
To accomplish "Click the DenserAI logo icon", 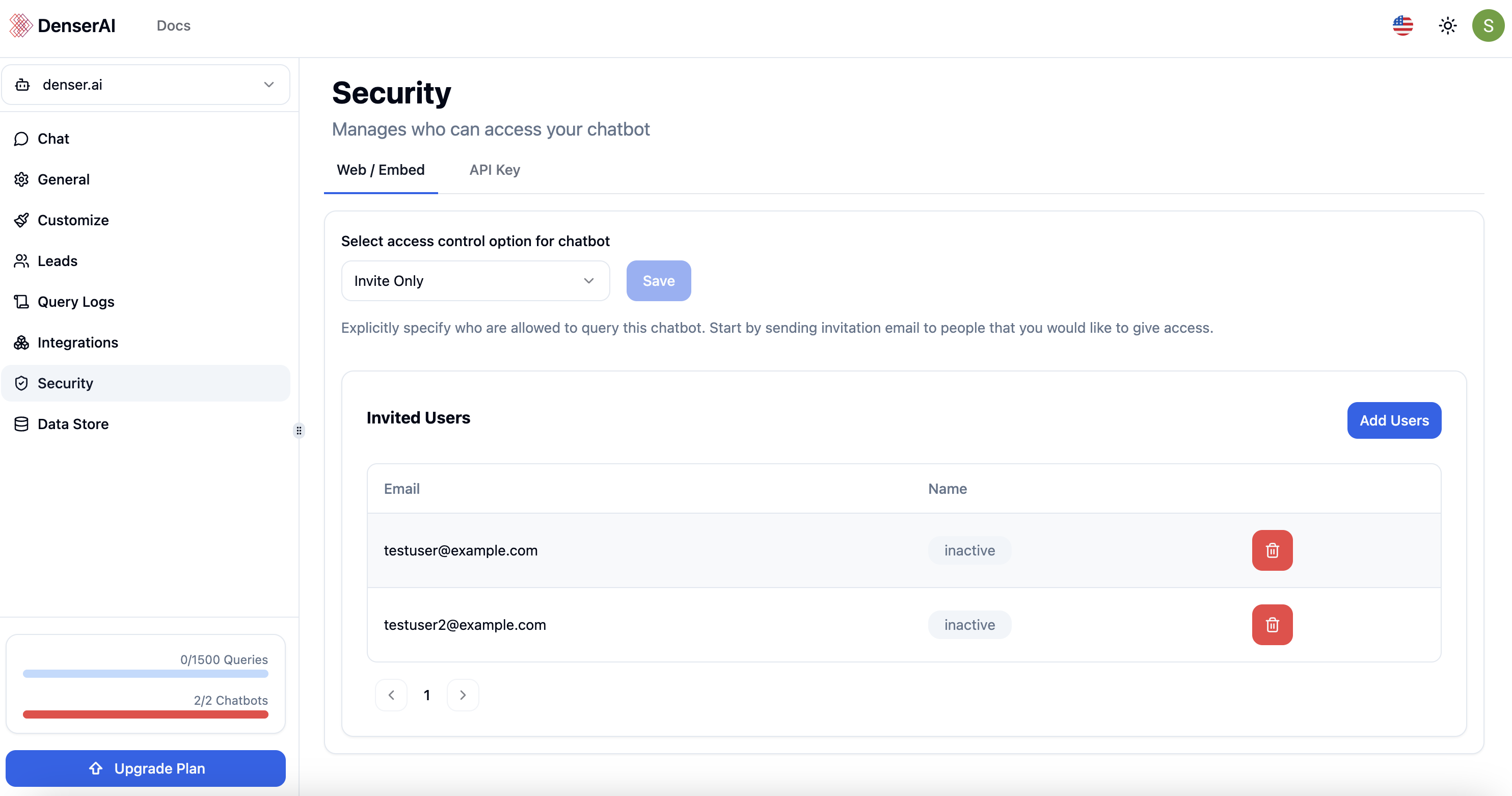I will coord(19,25).
